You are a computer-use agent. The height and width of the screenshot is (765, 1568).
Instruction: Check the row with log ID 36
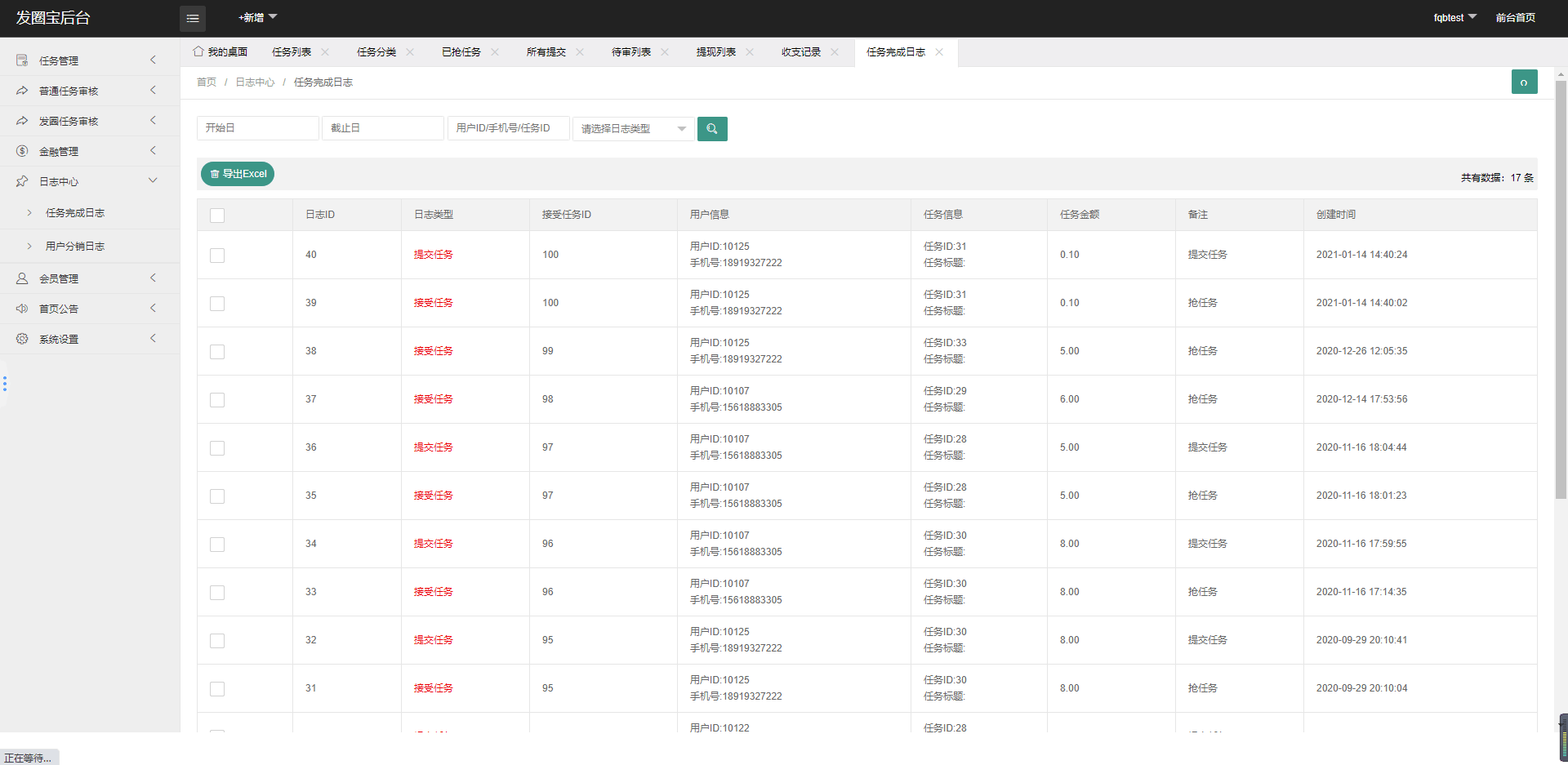tap(217, 448)
